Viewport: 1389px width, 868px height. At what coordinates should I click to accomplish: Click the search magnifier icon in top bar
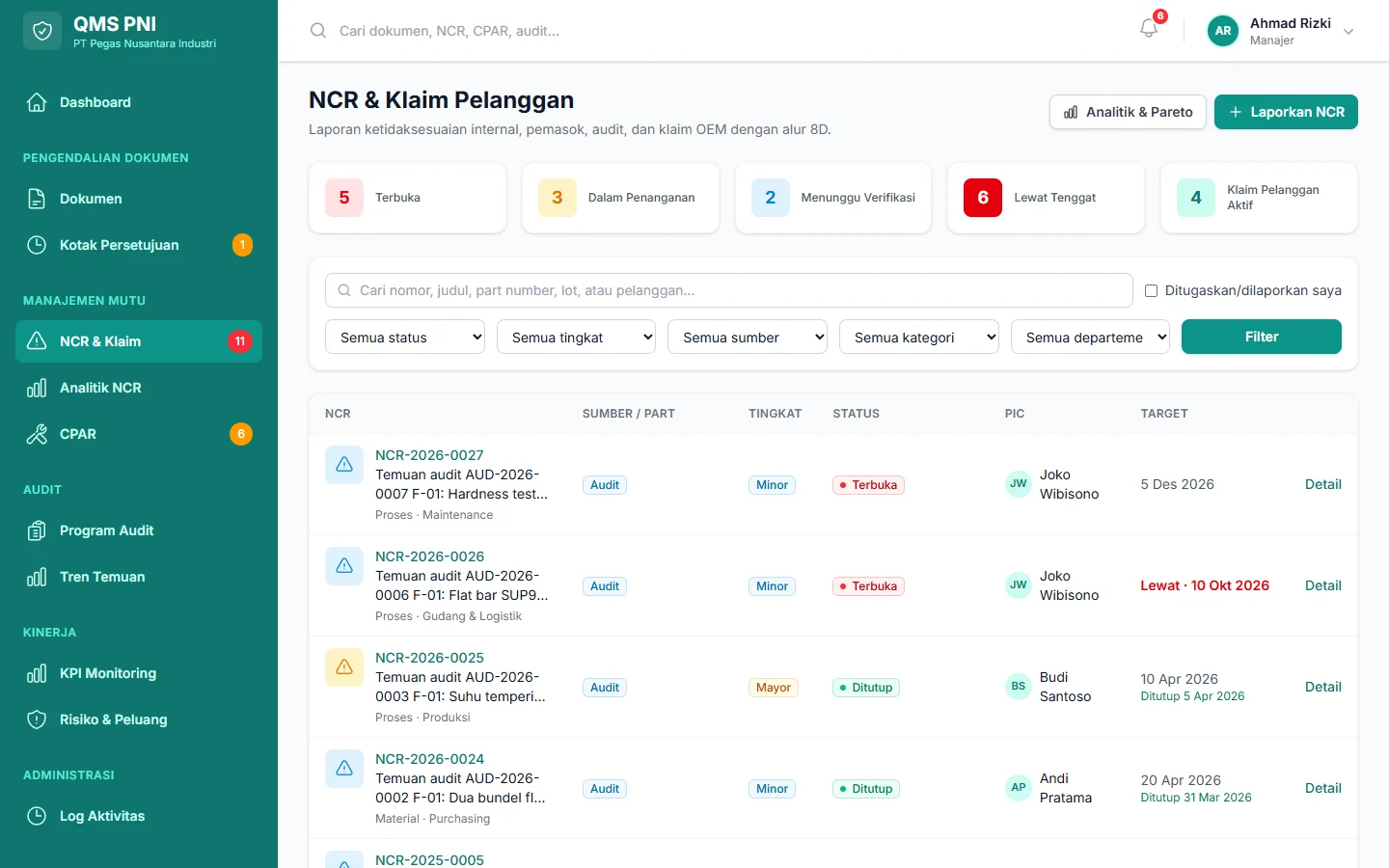click(x=318, y=31)
